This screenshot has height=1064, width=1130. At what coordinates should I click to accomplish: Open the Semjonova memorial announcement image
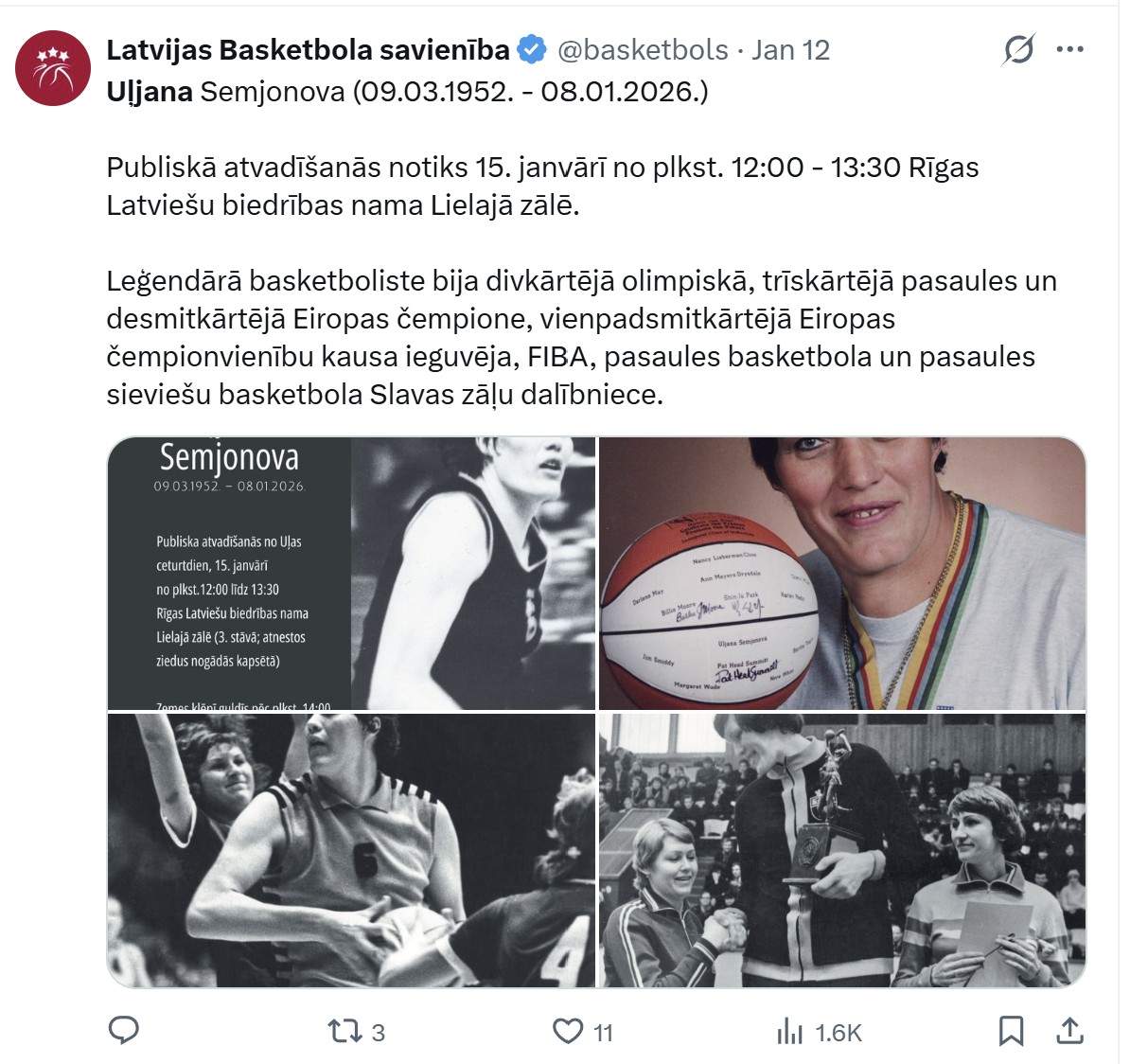point(352,574)
